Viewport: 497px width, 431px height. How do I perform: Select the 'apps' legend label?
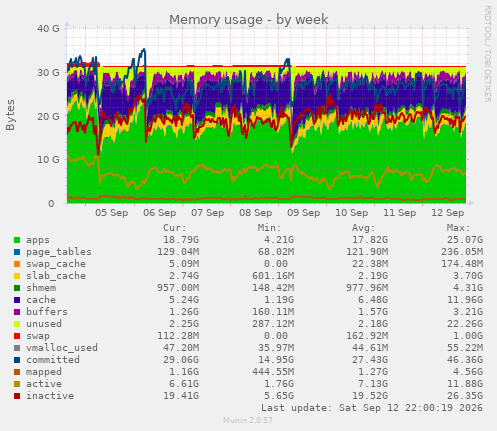click(38, 240)
